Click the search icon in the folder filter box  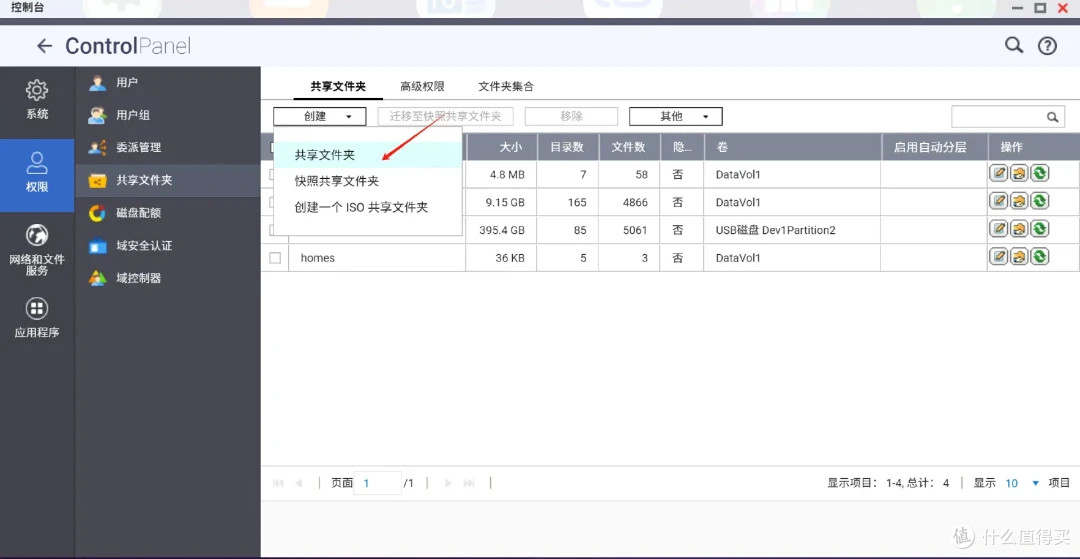(x=1052, y=117)
